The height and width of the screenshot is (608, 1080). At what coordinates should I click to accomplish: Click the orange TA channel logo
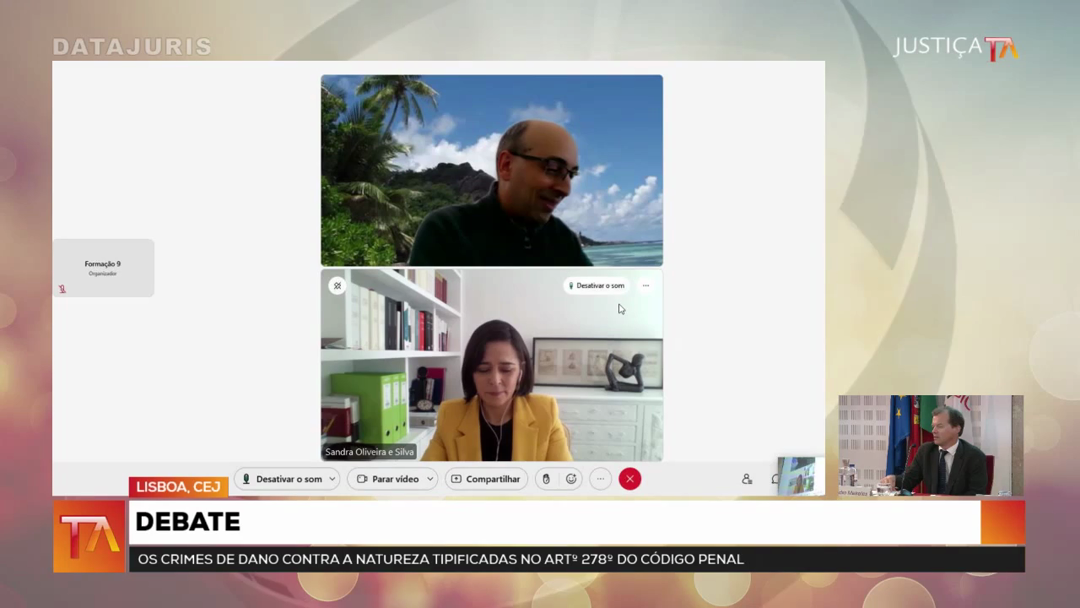pos(89,537)
